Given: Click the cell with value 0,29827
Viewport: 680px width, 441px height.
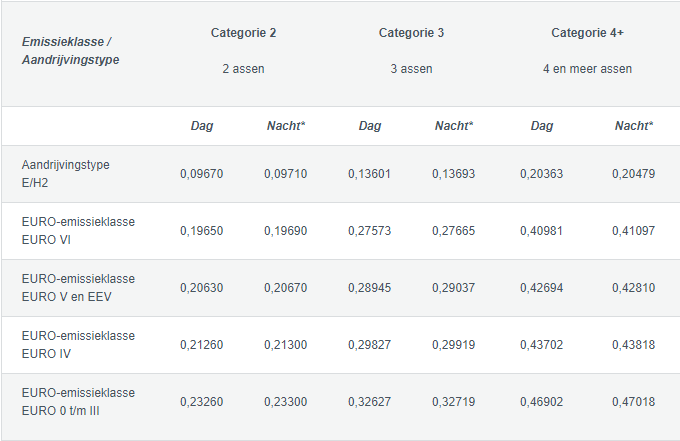Looking at the screenshot, I should (x=369, y=345).
